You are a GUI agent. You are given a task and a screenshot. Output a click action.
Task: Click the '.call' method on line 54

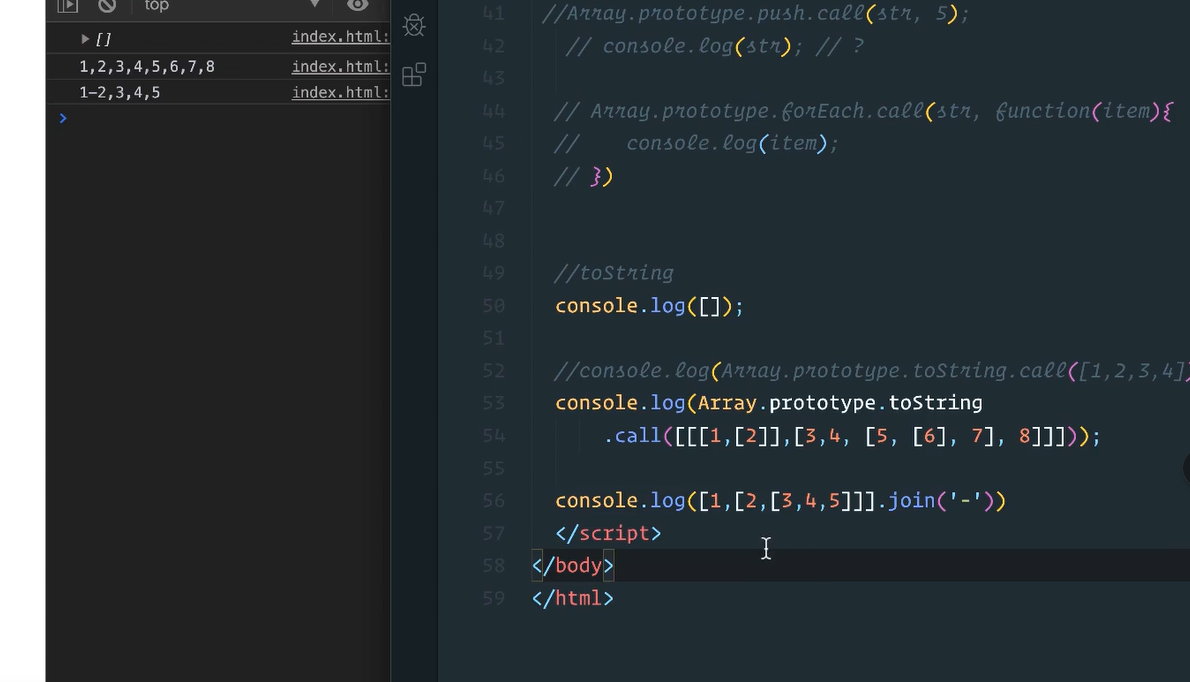point(632,436)
